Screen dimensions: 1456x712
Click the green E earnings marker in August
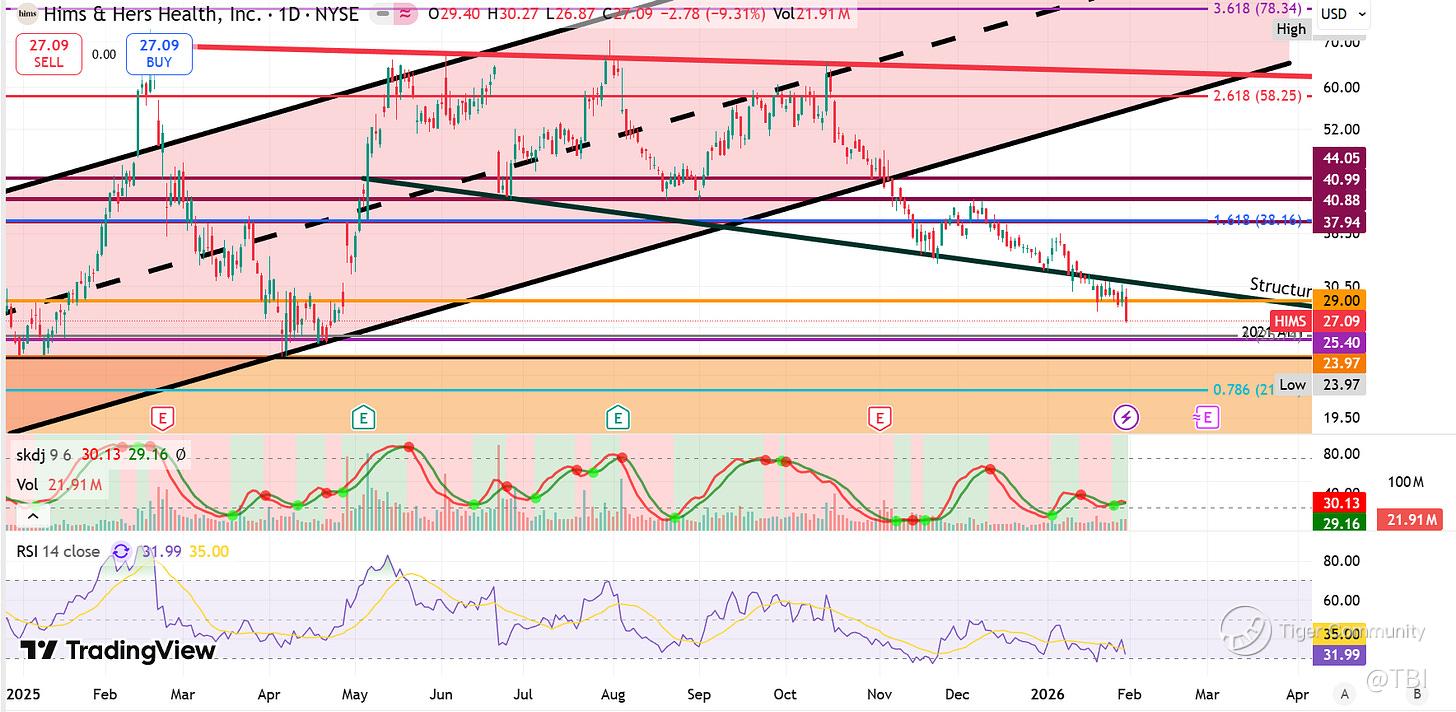coord(617,417)
